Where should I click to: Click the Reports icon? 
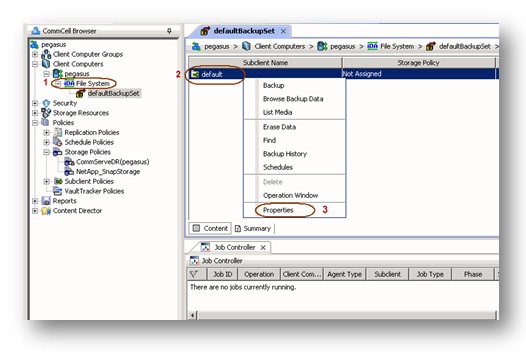click(x=46, y=201)
